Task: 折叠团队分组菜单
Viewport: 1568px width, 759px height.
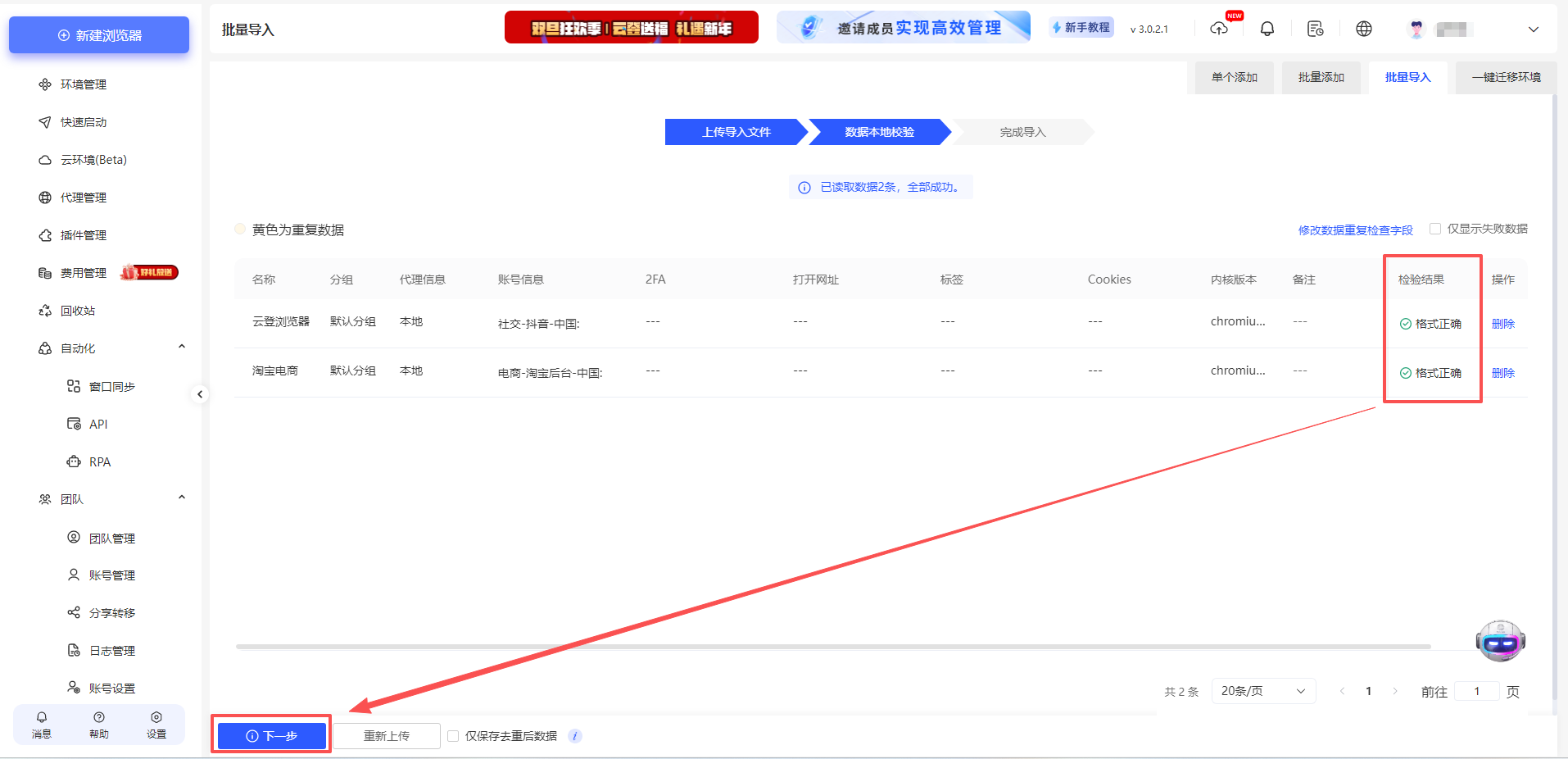Action: (x=182, y=498)
